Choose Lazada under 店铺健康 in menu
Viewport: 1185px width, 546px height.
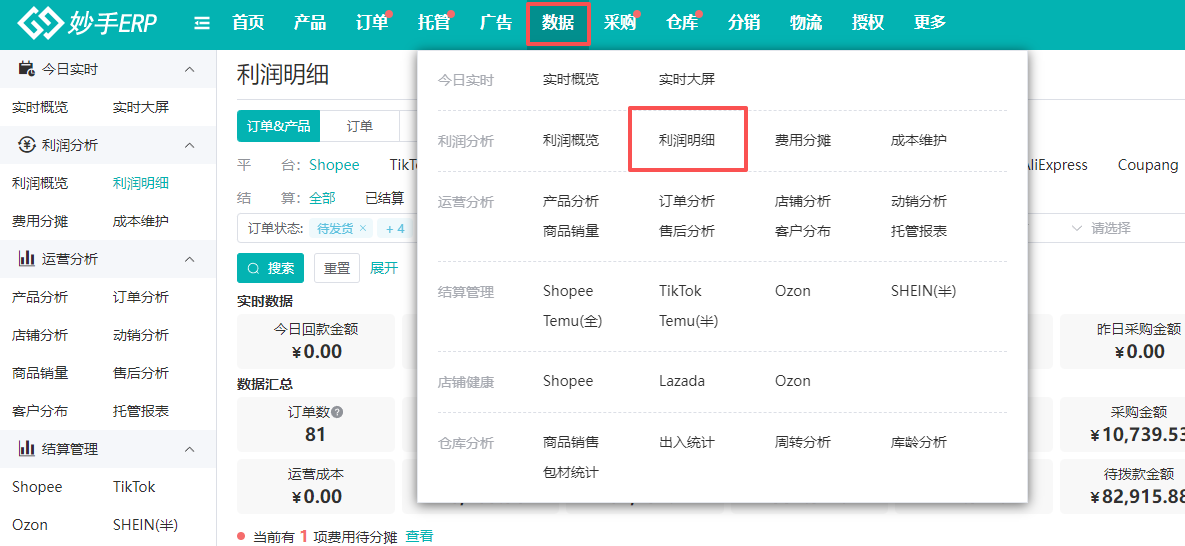682,381
